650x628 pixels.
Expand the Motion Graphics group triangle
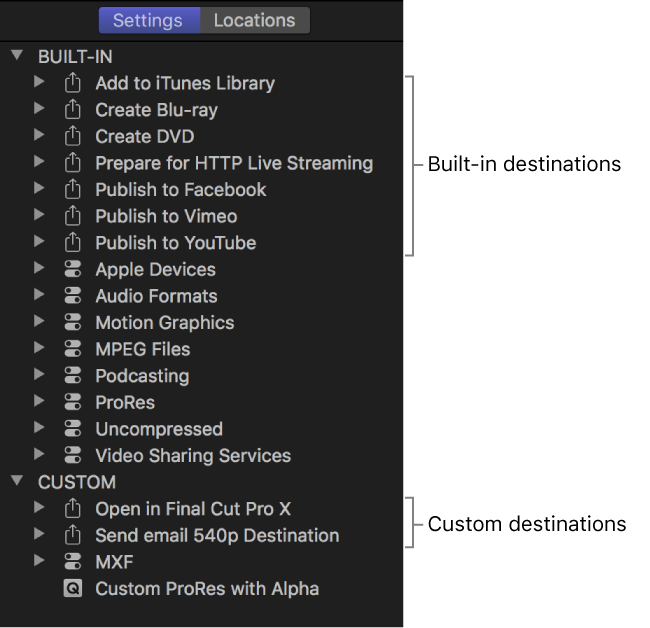(39, 321)
